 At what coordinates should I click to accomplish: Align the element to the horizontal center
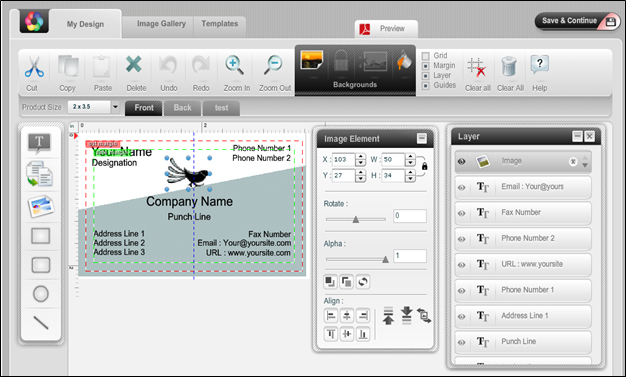click(x=347, y=316)
